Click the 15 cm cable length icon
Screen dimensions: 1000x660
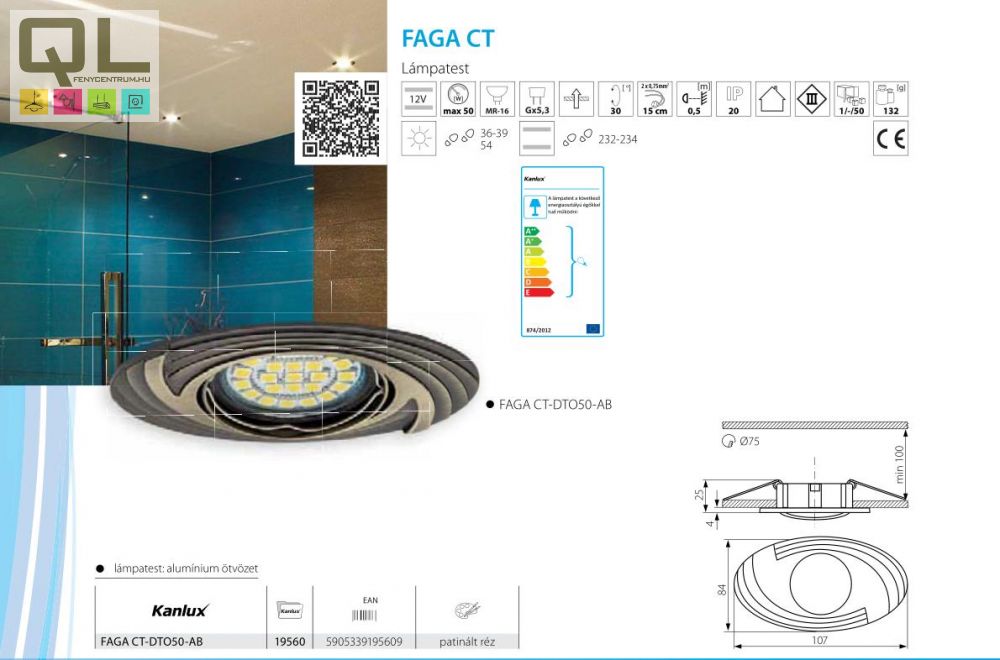coord(655,99)
